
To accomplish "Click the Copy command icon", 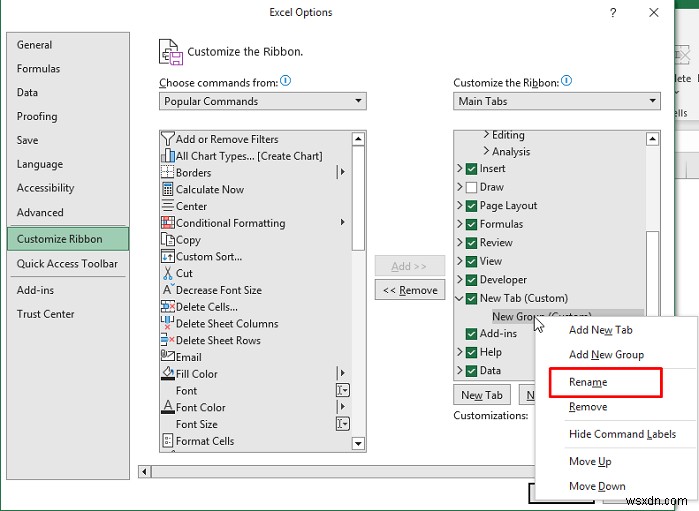I will [x=168, y=239].
